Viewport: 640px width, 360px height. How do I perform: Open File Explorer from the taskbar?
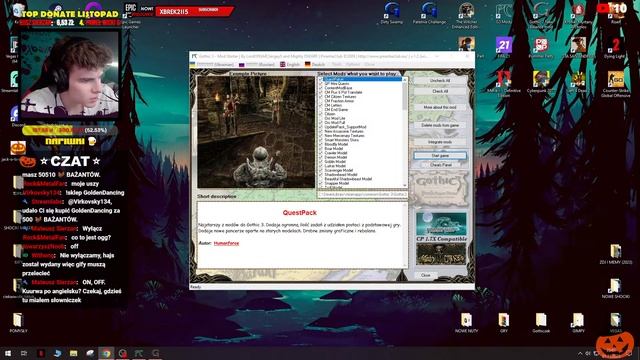click(73, 353)
